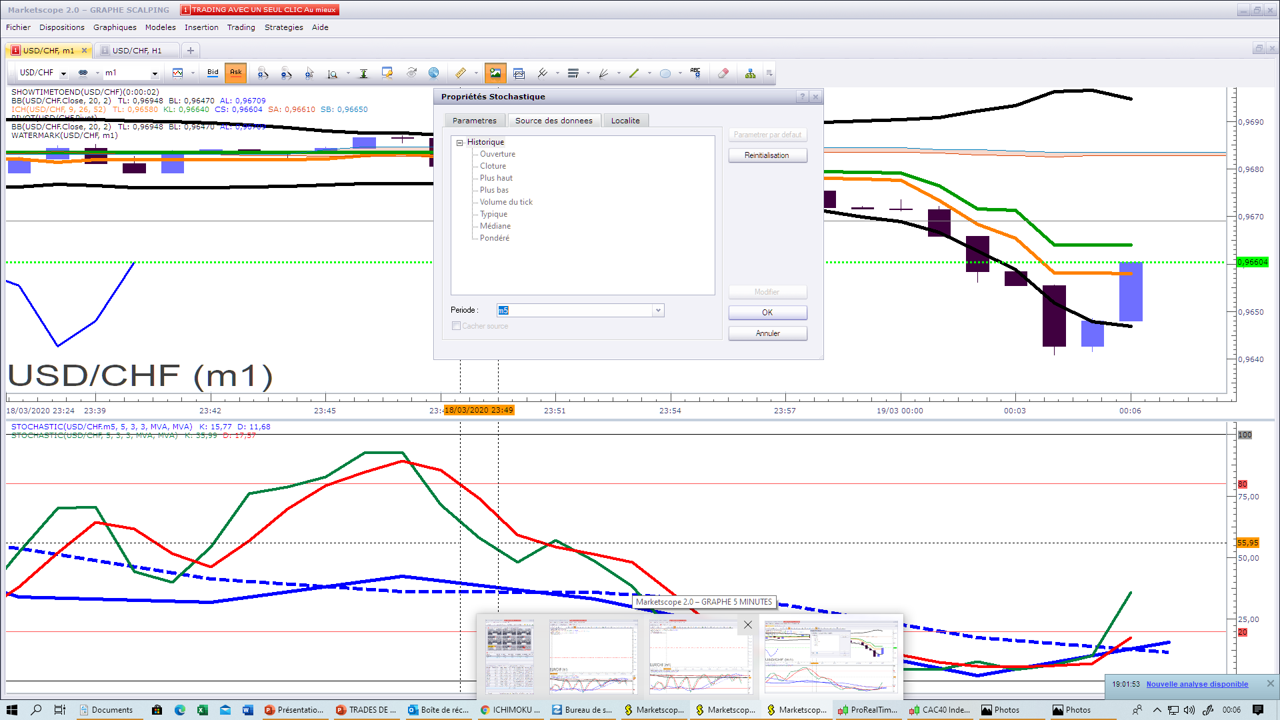Toggle the Bid price button
This screenshot has width=1280, height=720.
click(x=213, y=73)
